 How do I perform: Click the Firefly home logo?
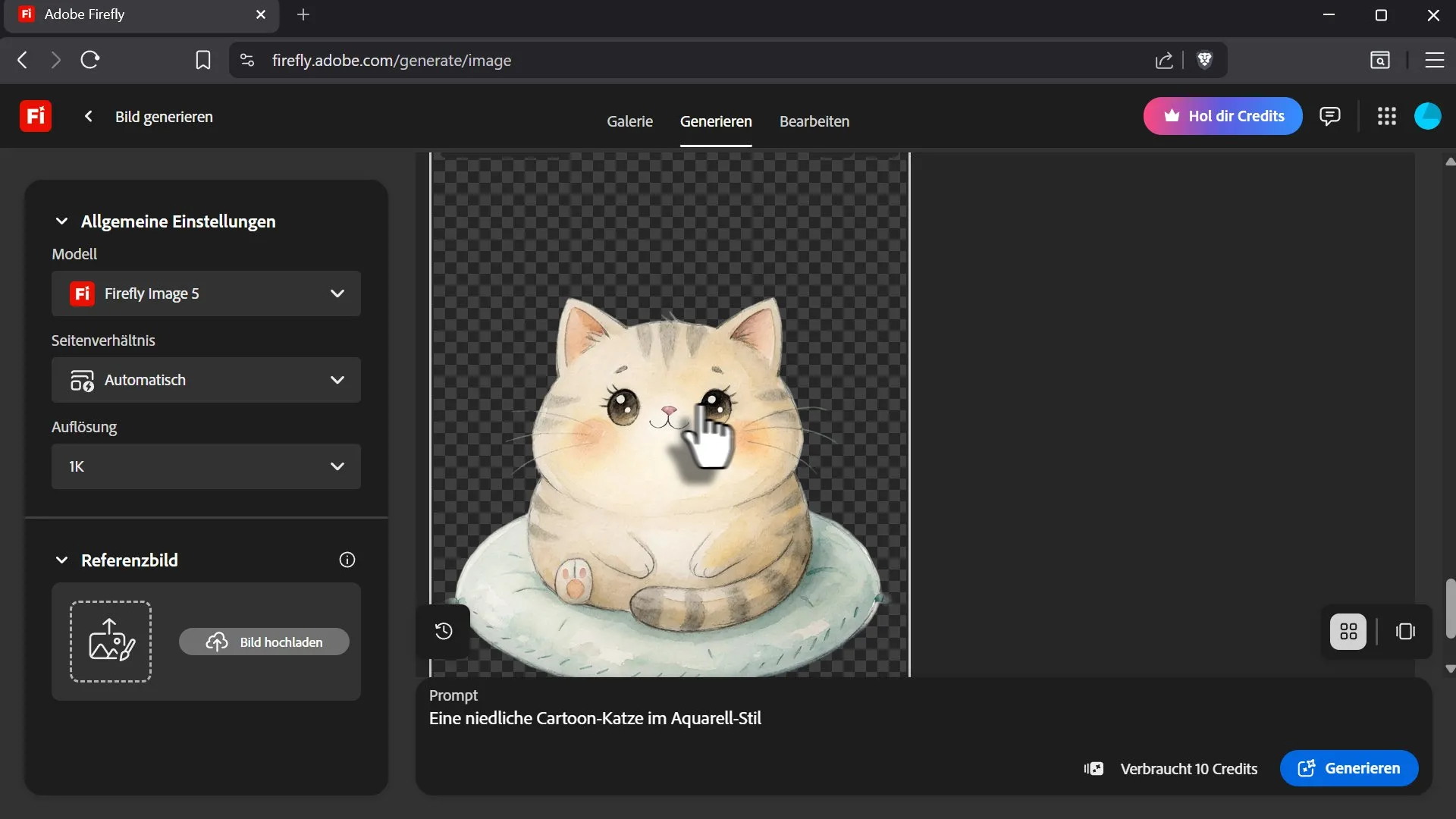[x=36, y=116]
